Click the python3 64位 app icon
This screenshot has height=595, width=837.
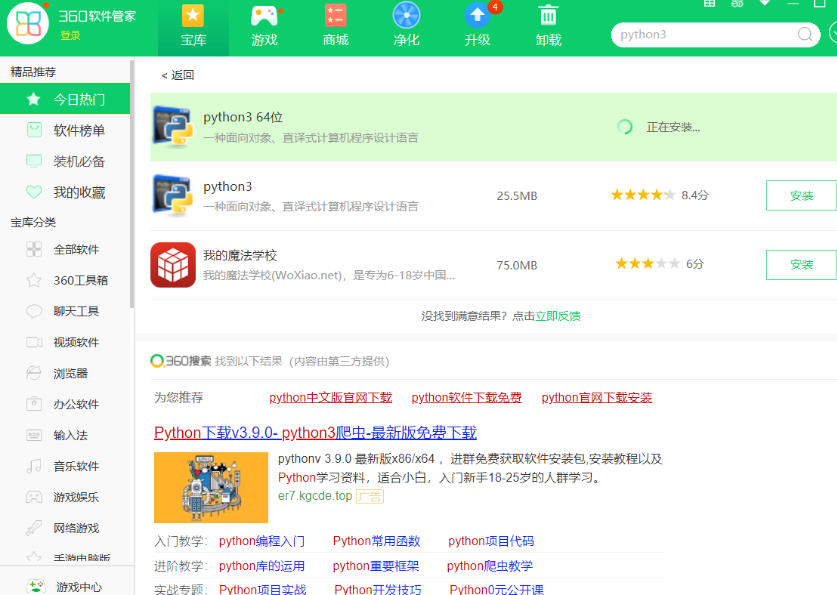(x=172, y=126)
